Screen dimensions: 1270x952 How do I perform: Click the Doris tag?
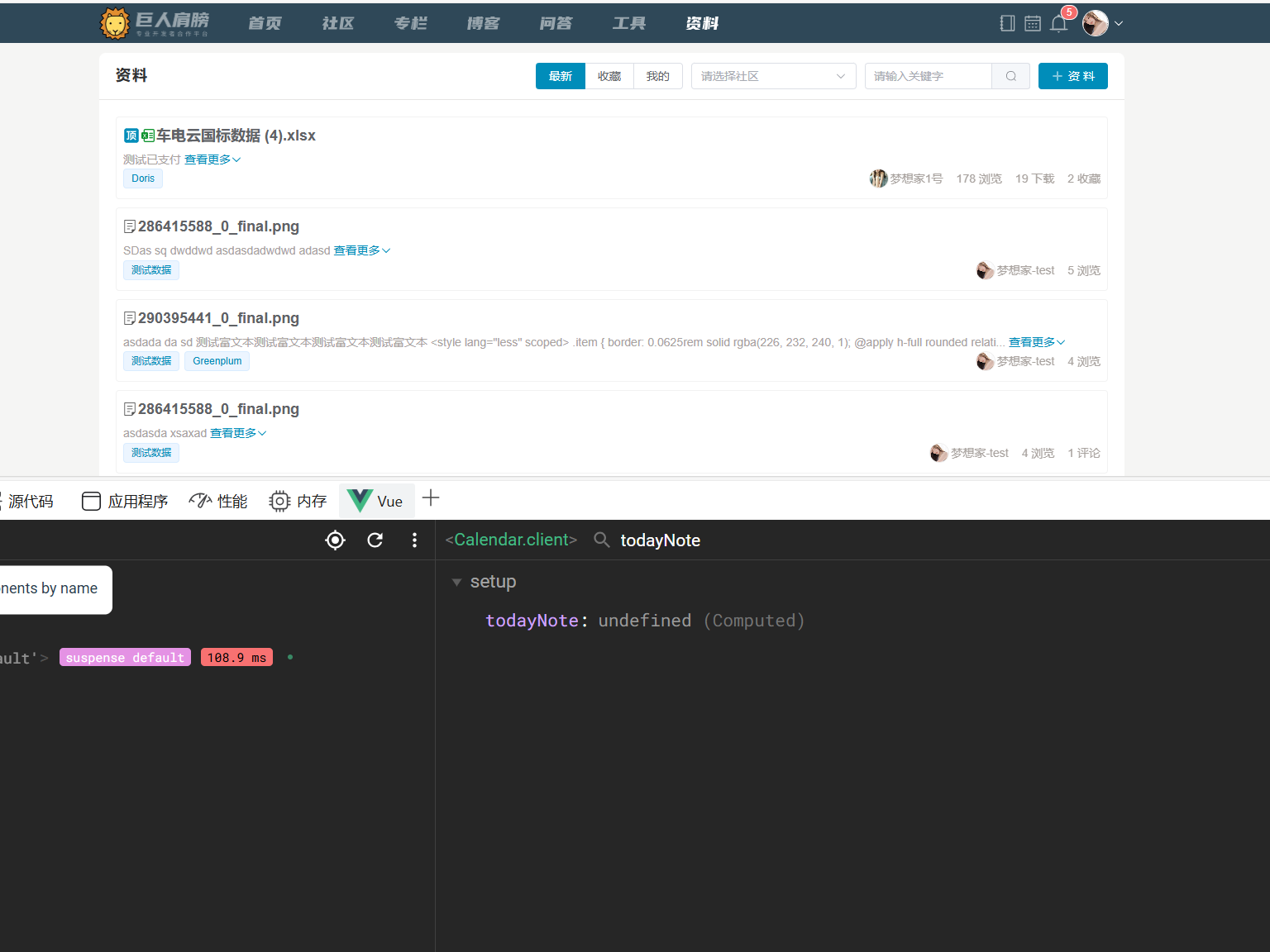tap(143, 178)
